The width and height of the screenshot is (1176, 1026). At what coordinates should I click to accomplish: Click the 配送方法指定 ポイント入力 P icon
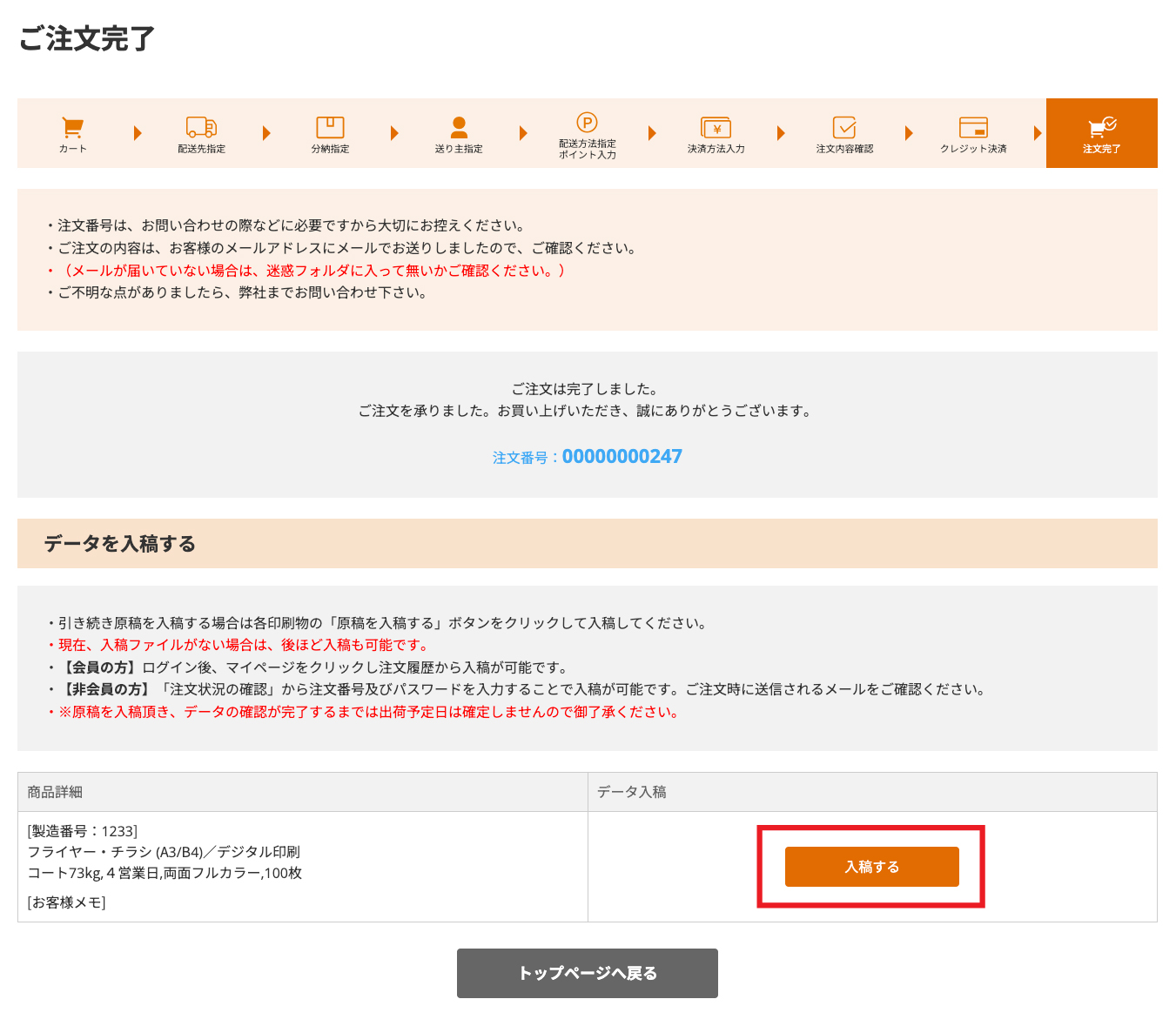click(587, 123)
